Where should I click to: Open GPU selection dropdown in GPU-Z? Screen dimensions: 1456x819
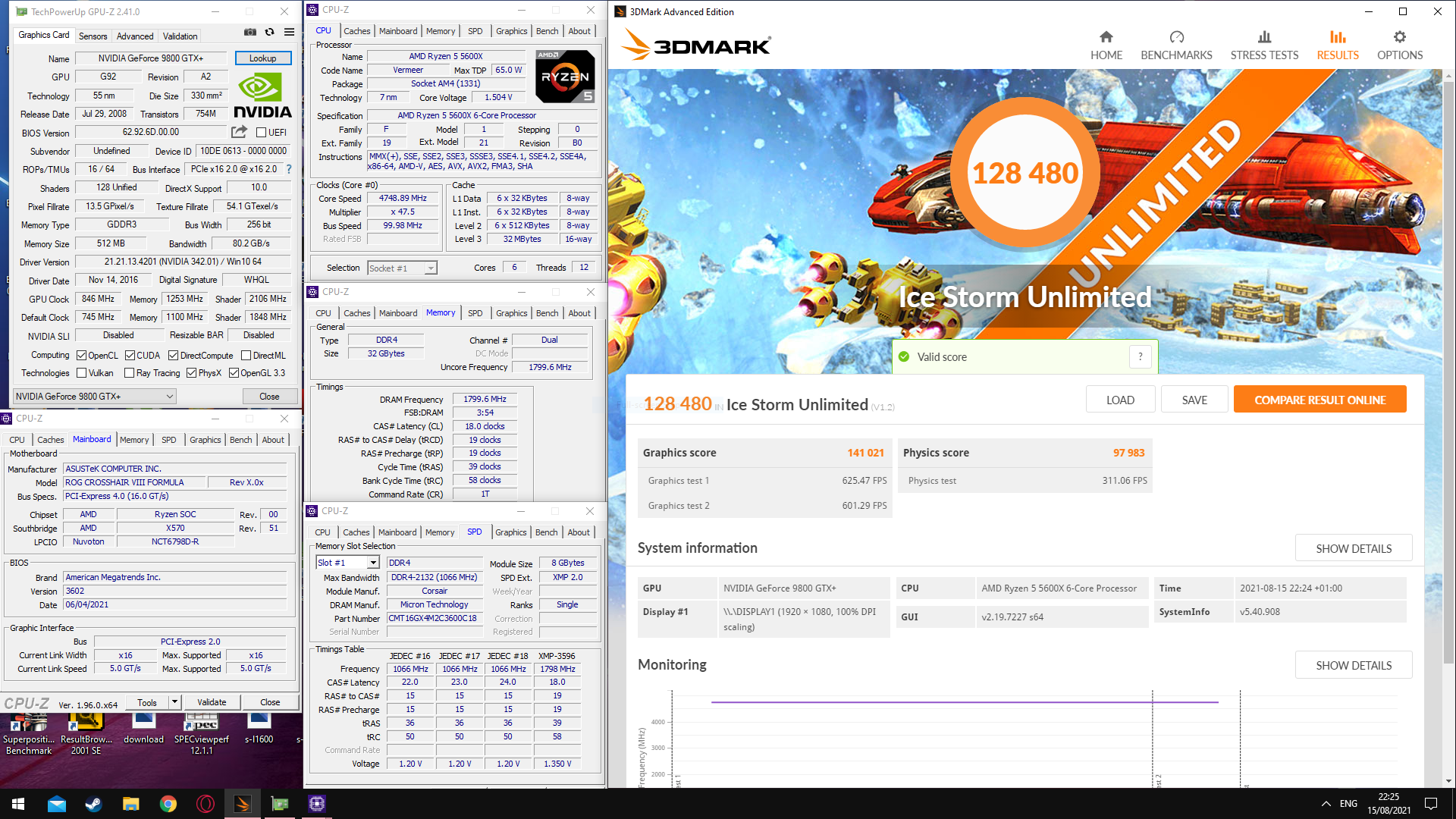(95, 396)
